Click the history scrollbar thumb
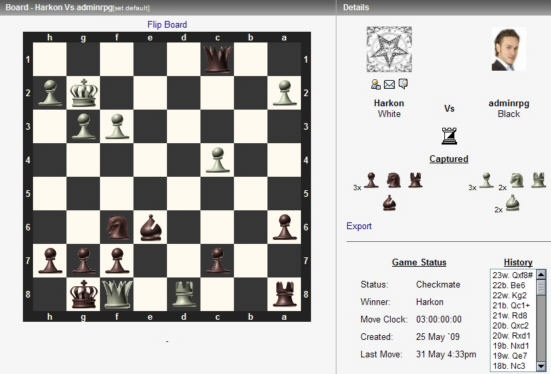The width and height of the screenshot is (551, 374). 541,288
